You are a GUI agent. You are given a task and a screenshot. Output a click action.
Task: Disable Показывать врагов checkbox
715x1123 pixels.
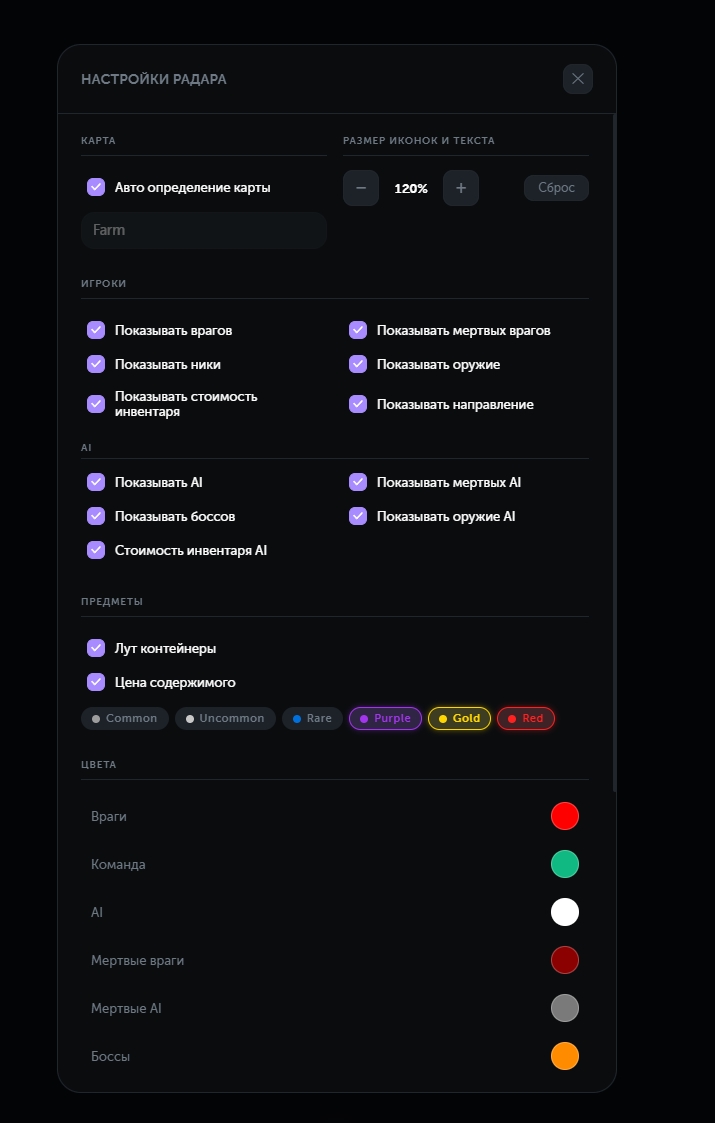(96, 330)
